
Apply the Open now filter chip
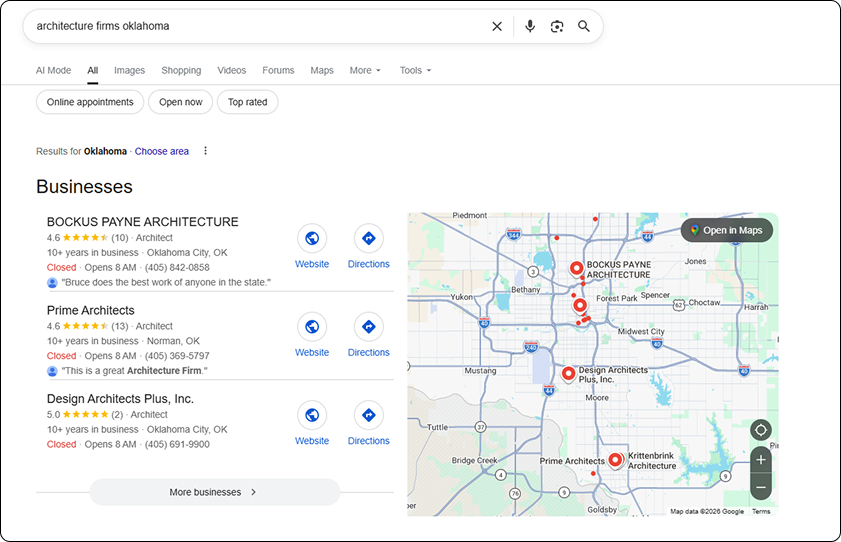pyautogui.click(x=181, y=102)
